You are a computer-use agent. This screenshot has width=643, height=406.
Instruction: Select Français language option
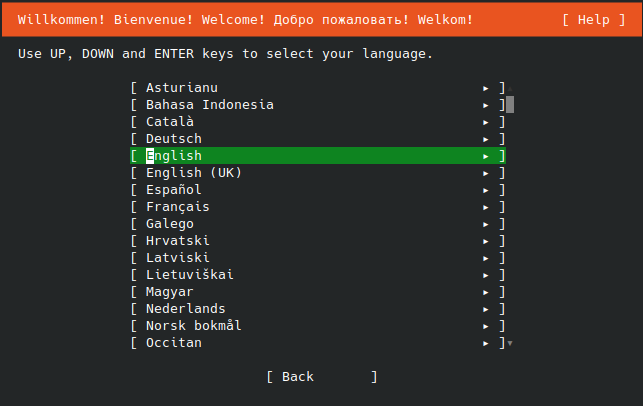(x=318, y=207)
